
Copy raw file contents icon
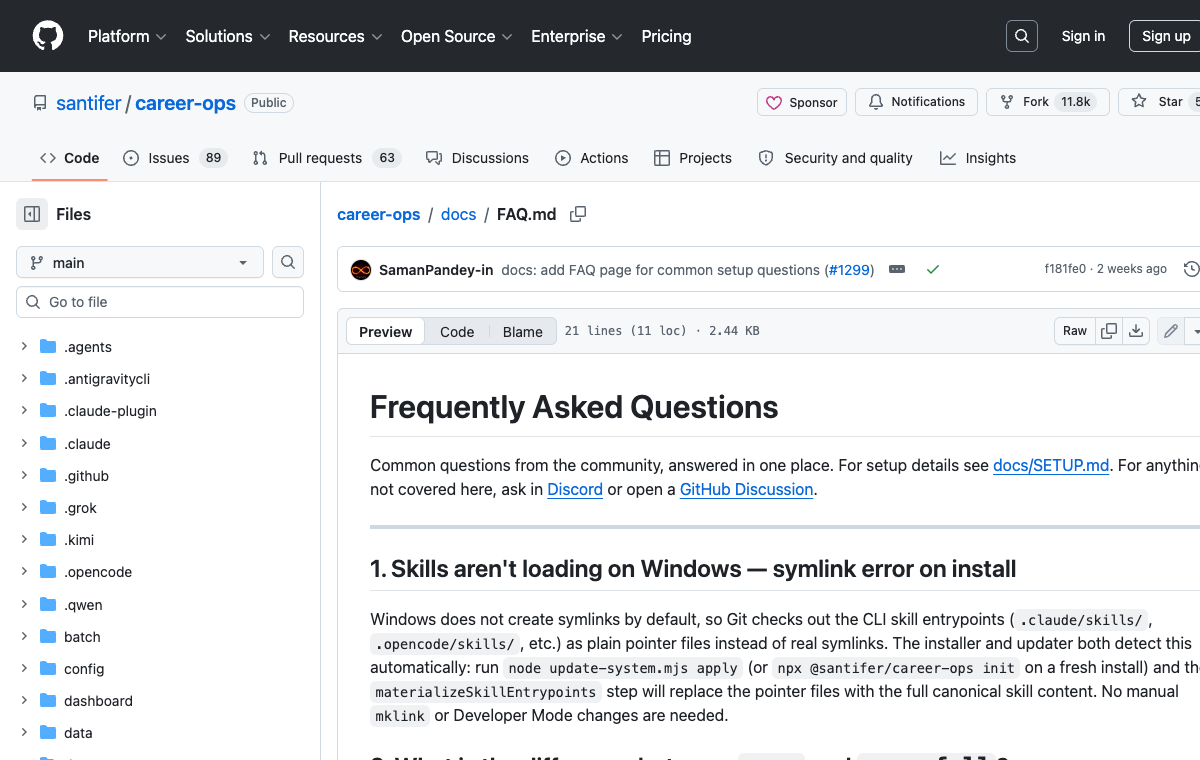(1109, 331)
